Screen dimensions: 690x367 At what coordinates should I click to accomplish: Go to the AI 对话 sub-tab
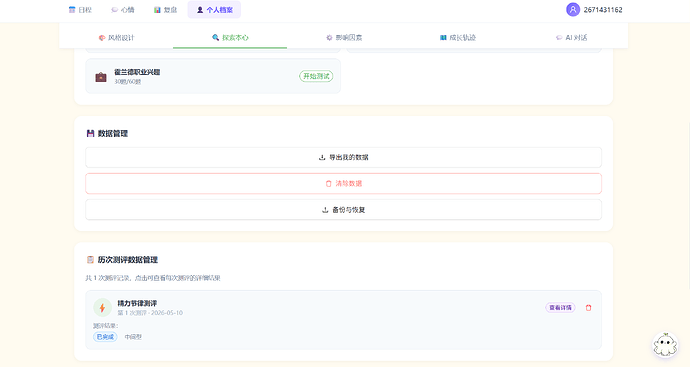pyautogui.click(x=571, y=37)
